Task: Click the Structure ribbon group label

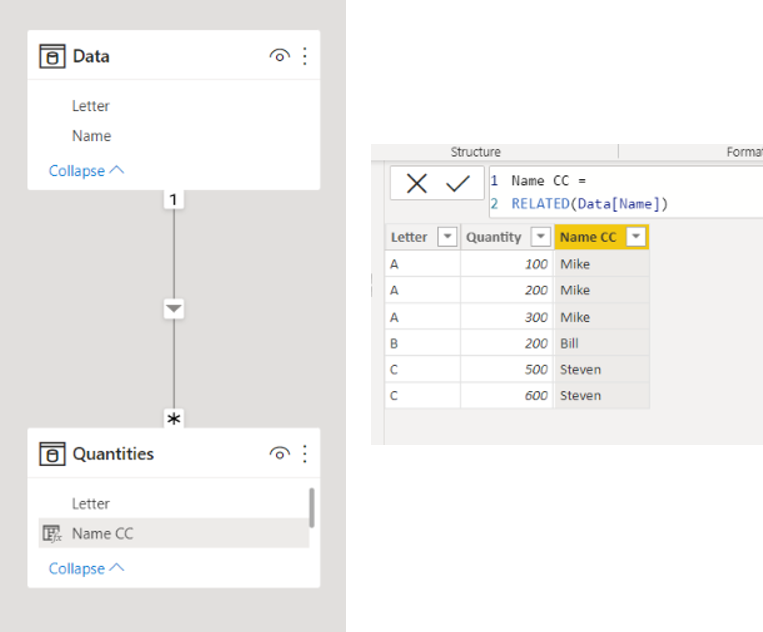Action: (x=475, y=152)
